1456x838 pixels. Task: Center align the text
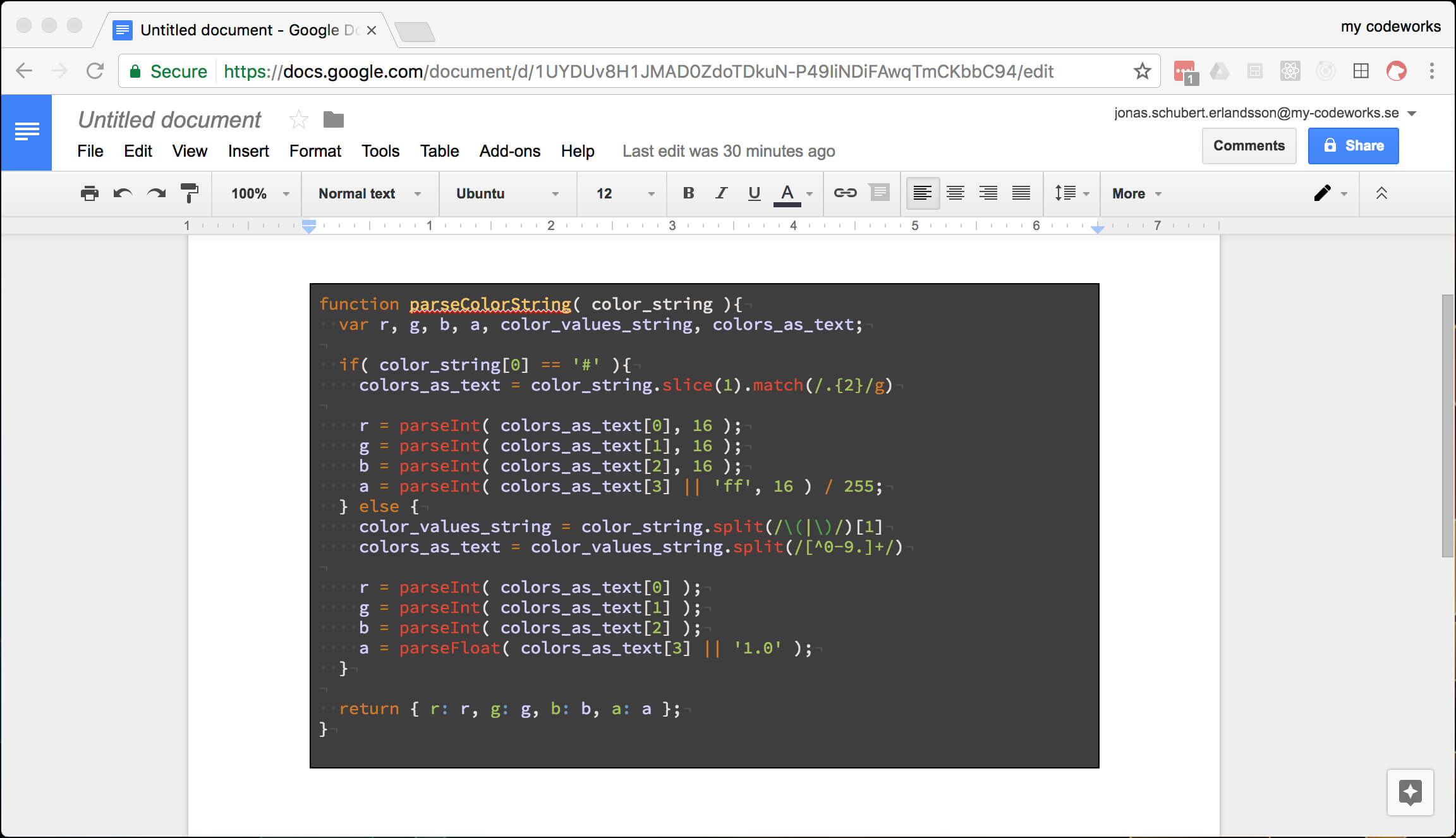click(955, 193)
